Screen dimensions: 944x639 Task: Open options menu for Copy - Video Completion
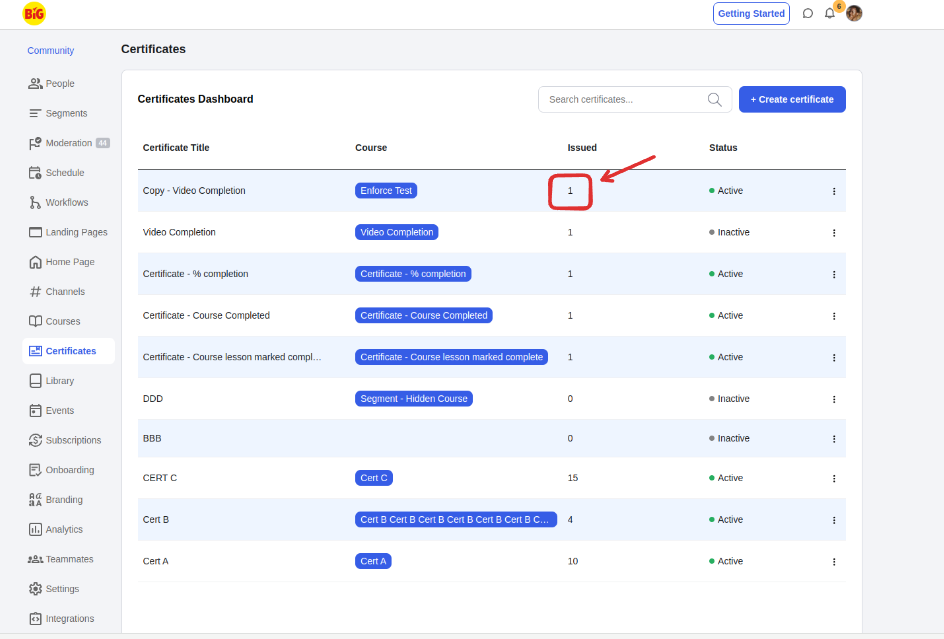[834, 191]
